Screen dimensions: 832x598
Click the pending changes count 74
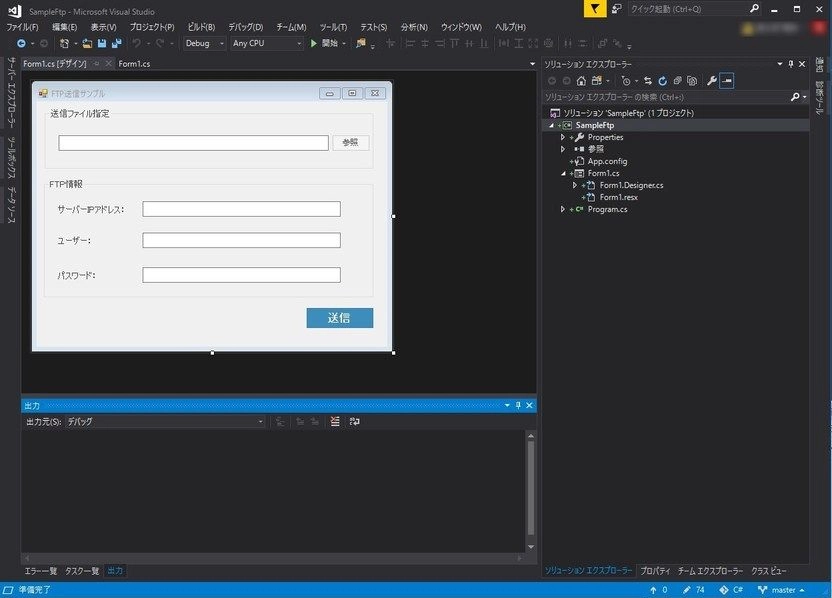pyautogui.click(x=694, y=590)
